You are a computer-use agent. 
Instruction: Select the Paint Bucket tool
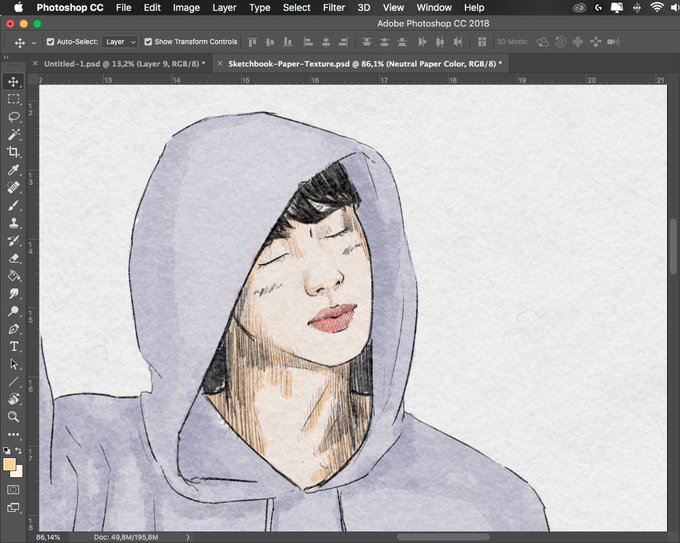pos(13,276)
